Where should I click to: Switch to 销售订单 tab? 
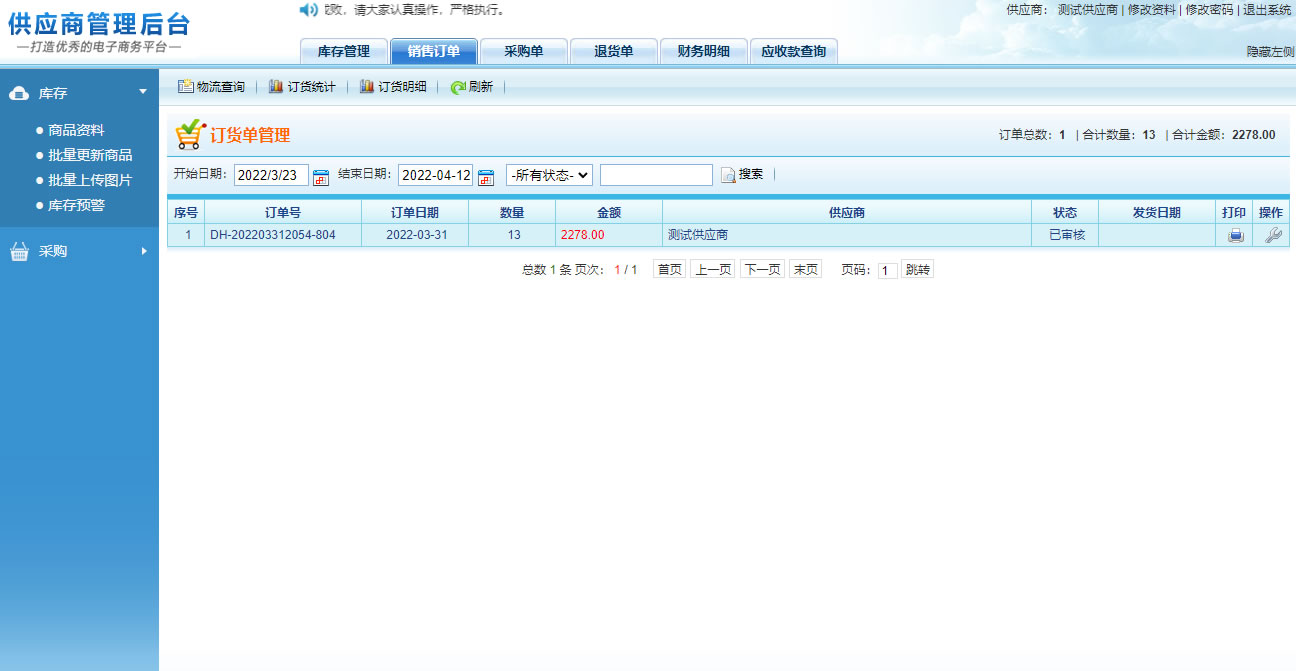tap(433, 51)
